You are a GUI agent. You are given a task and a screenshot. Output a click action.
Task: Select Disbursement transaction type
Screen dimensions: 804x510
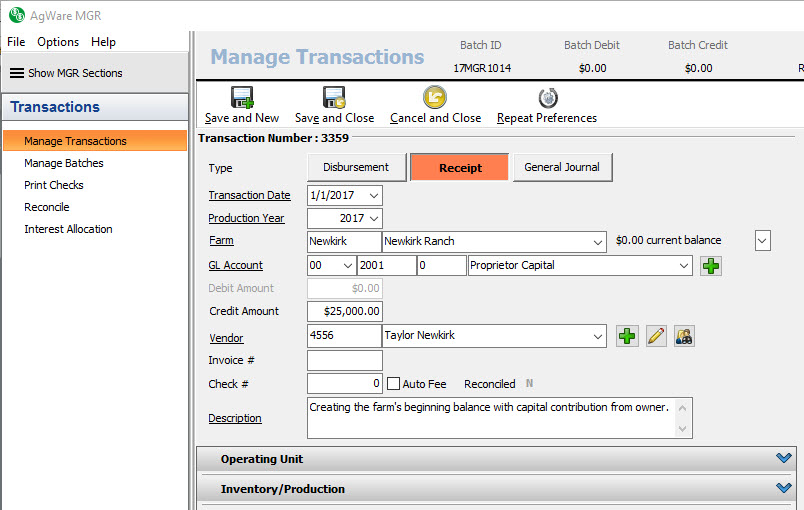point(356,168)
